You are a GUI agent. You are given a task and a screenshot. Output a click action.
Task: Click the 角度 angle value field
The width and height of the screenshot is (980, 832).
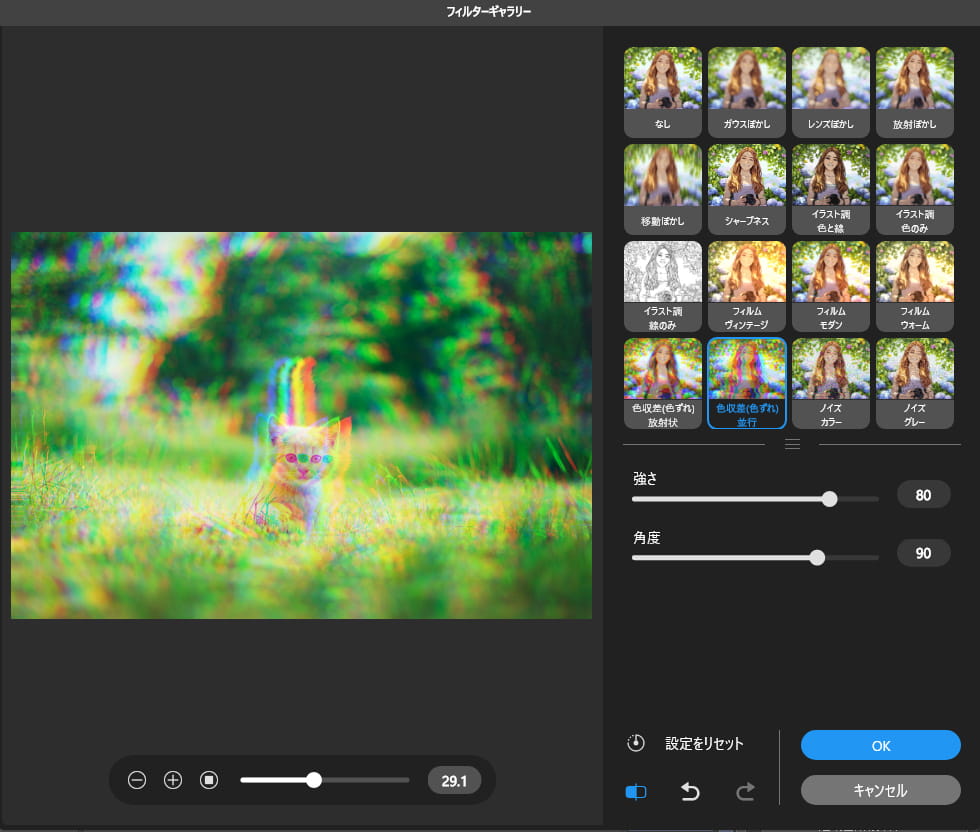[x=923, y=553]
